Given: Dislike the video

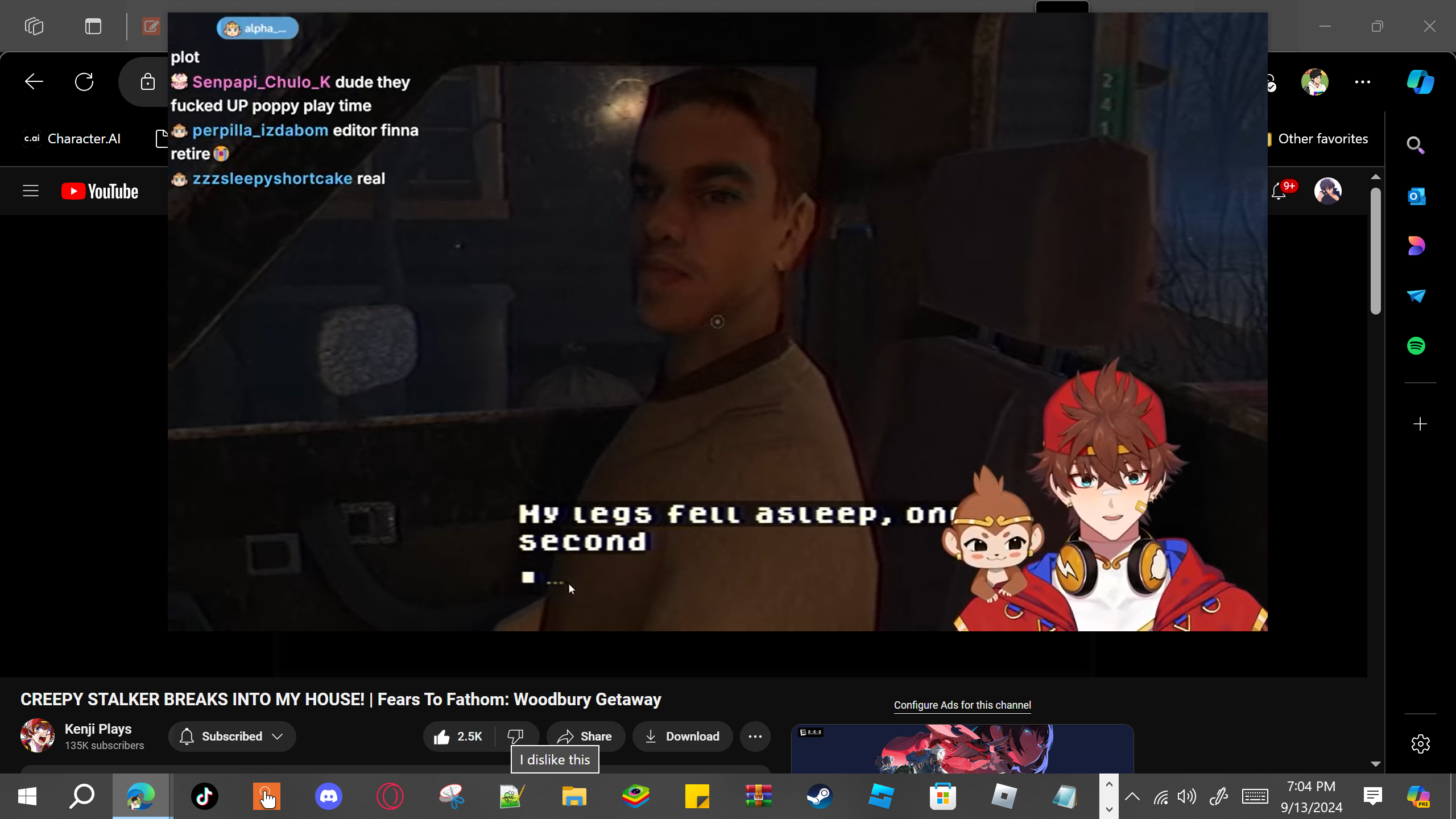Looking at the screenshot, I should pyautogui.click(x=516, y=737).
